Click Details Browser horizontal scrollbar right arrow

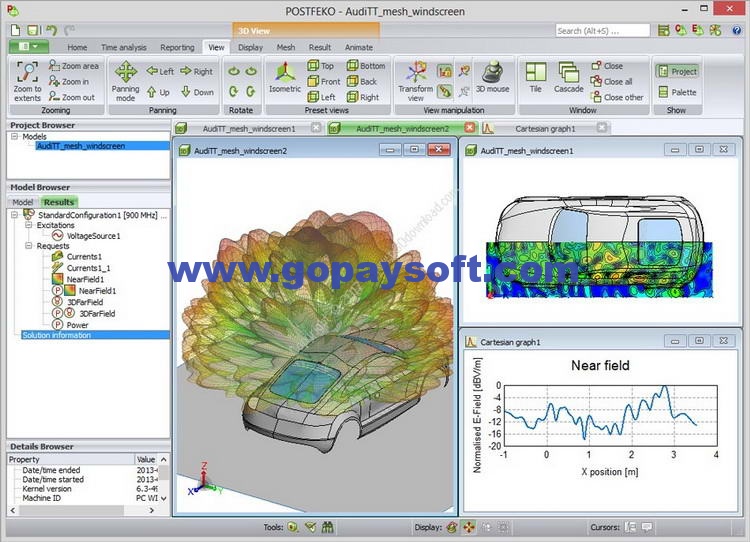point(152,510)
